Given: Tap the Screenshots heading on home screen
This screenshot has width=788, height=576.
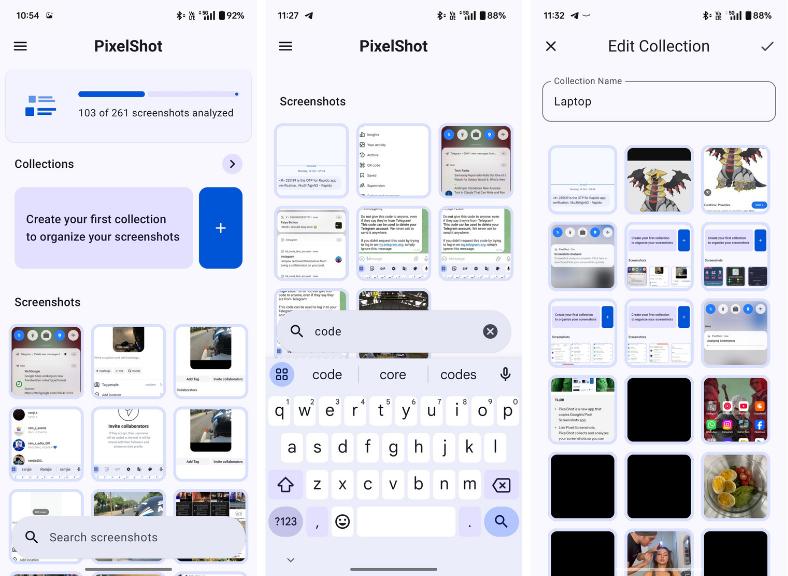Looking at the screenshot, I should (x=47, y=302).
